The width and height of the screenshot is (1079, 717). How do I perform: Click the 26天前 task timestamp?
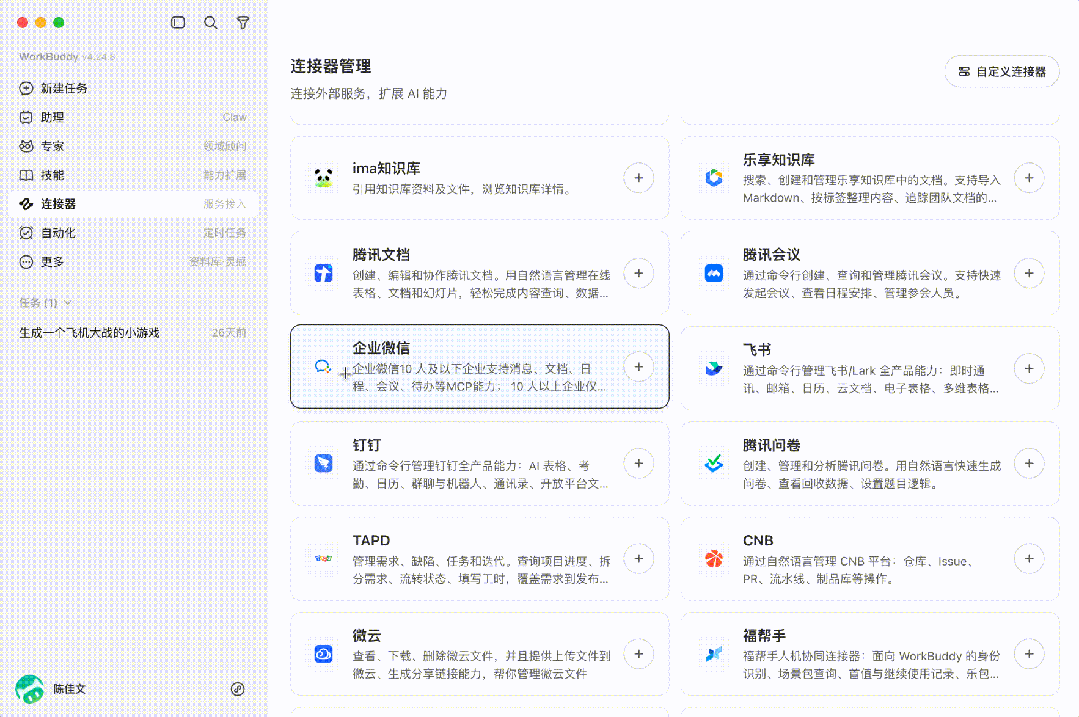click(229, 332)
